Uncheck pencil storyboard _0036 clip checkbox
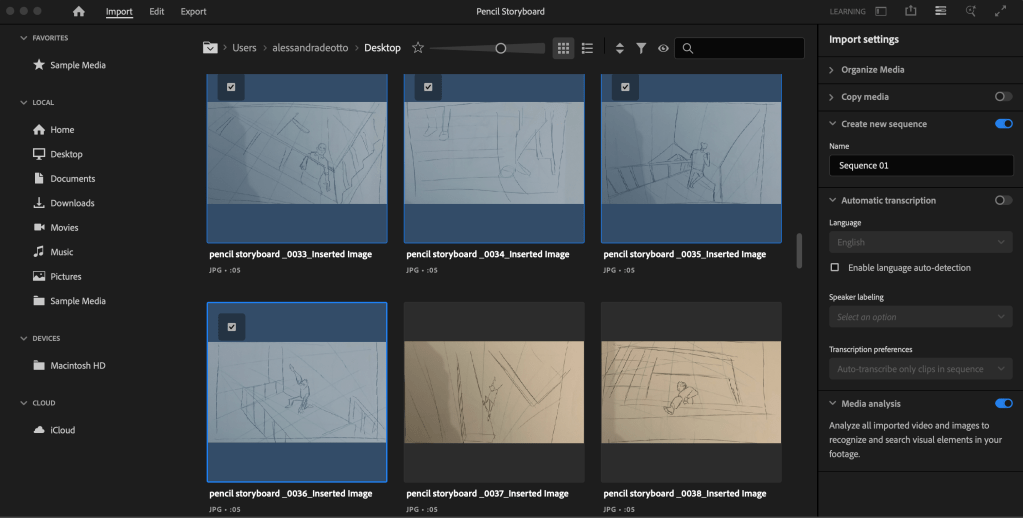1023x518 pixels. (232, 327)
